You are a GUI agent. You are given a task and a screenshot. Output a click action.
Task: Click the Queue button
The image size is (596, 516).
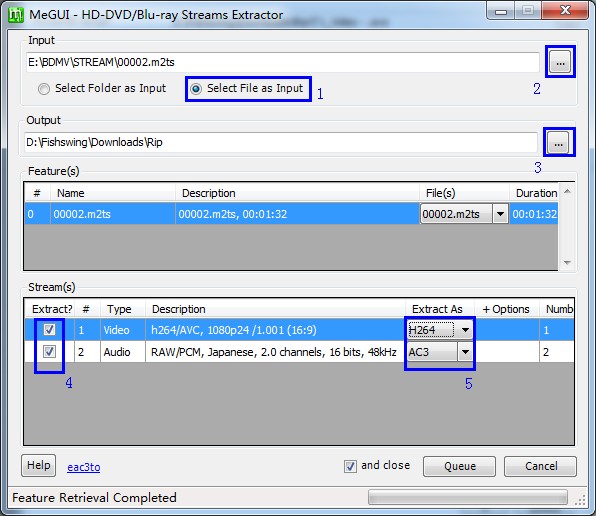459,466
